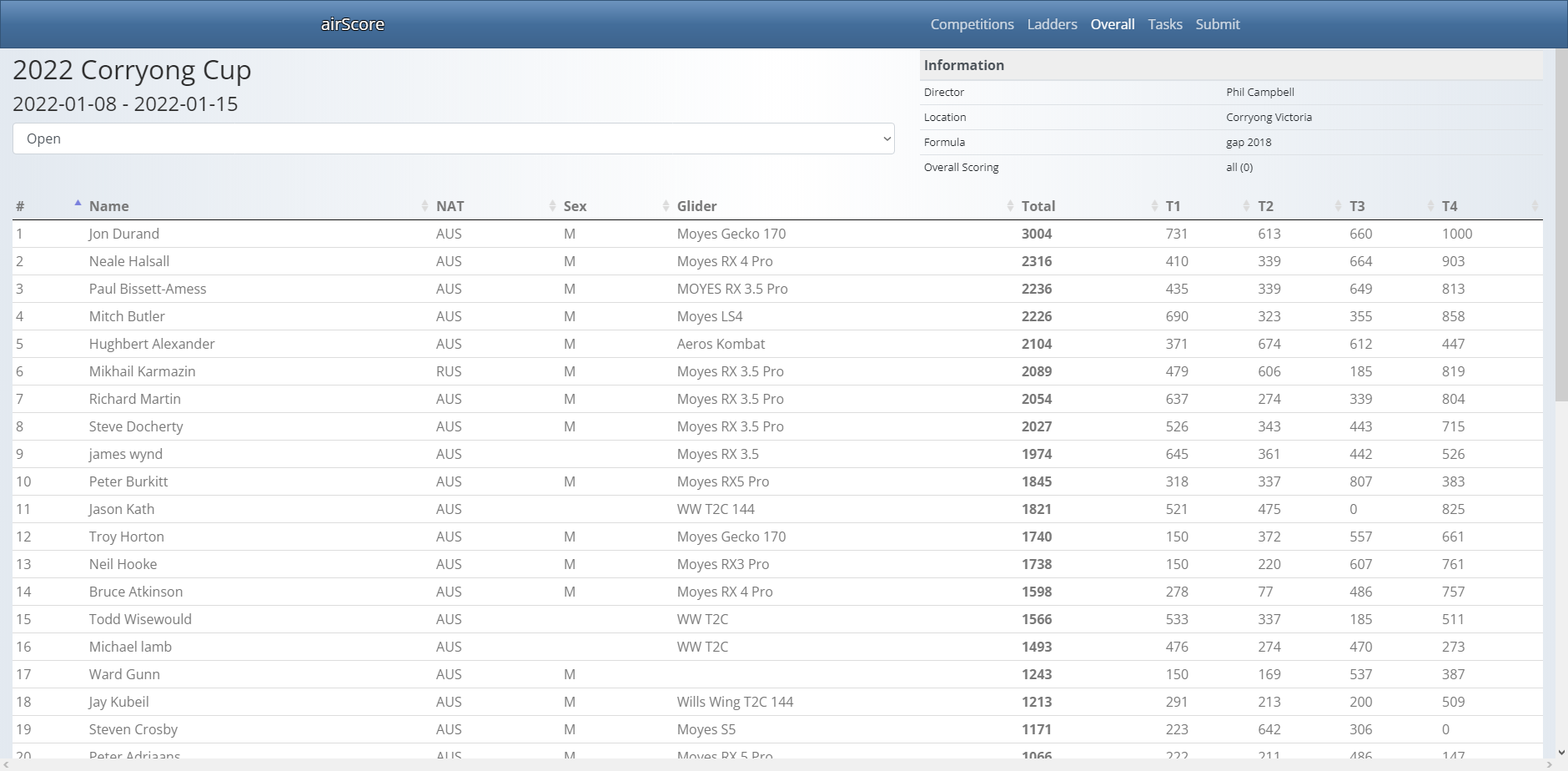Click the NAT column sort icon
This screenshot has height=771, width=1568.
552,206
